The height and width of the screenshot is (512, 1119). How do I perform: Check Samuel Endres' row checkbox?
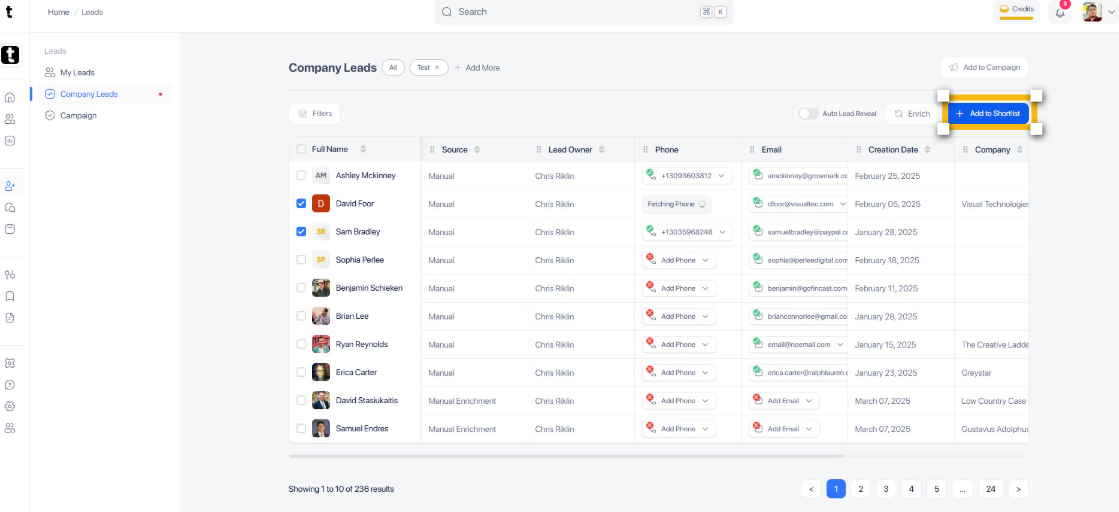point(301,428)
